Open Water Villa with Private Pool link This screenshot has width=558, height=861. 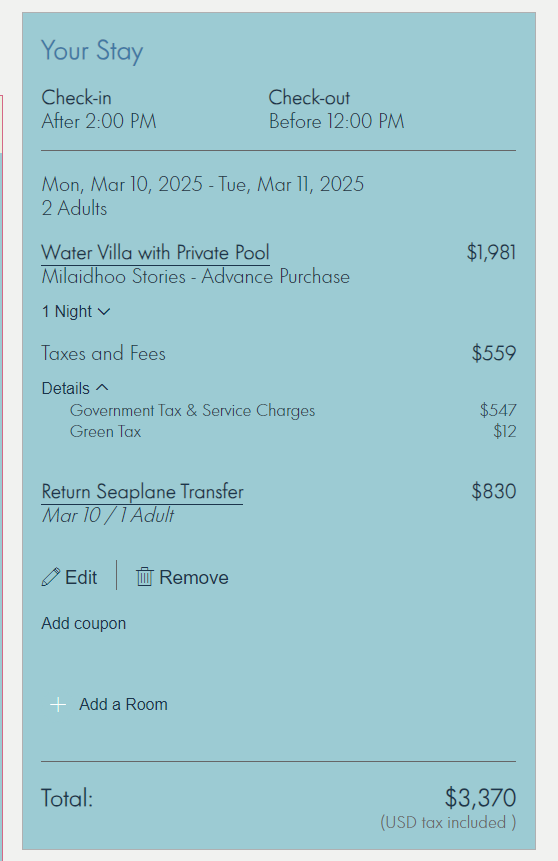point(155,253)
